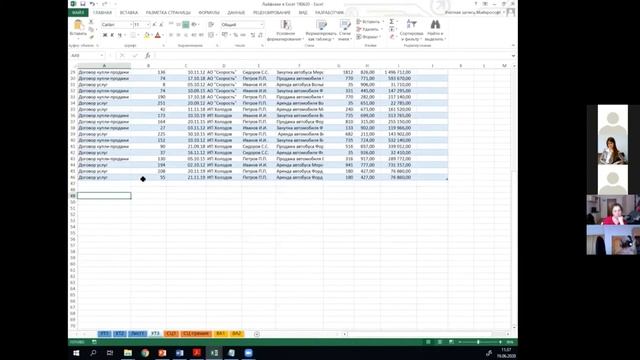Open the Calibri font name dropdown
Image resolution: width=640 pixels, height=360 pixels.
(x=131, y=25)
